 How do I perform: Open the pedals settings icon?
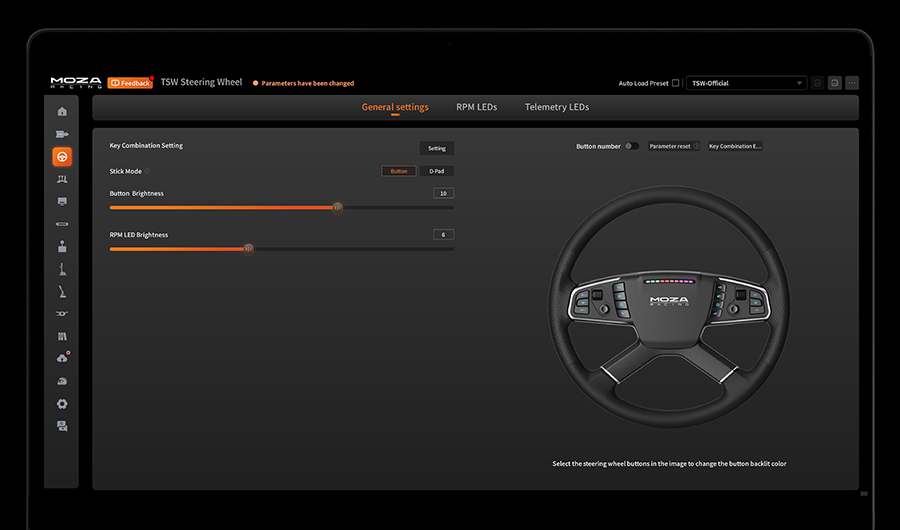coord(62,179)
